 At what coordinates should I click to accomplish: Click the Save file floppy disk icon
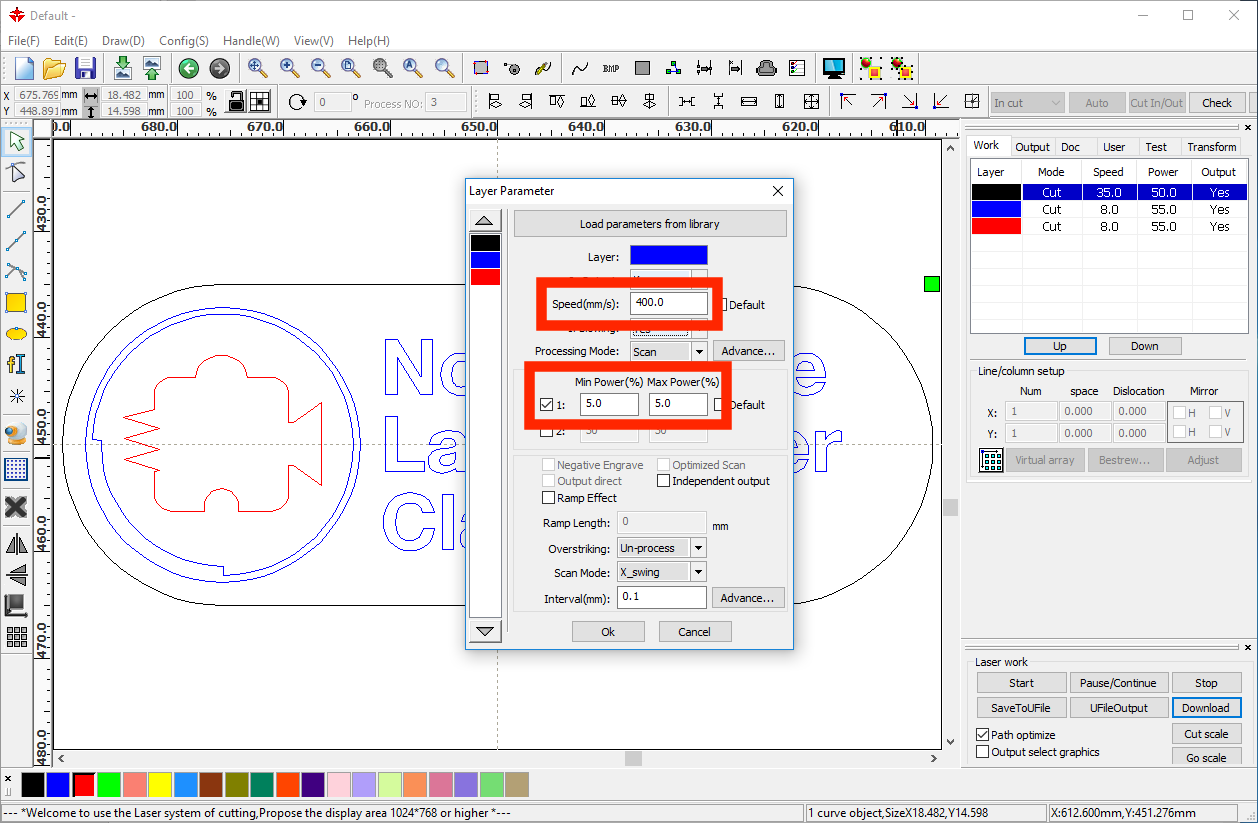[85, 68]
